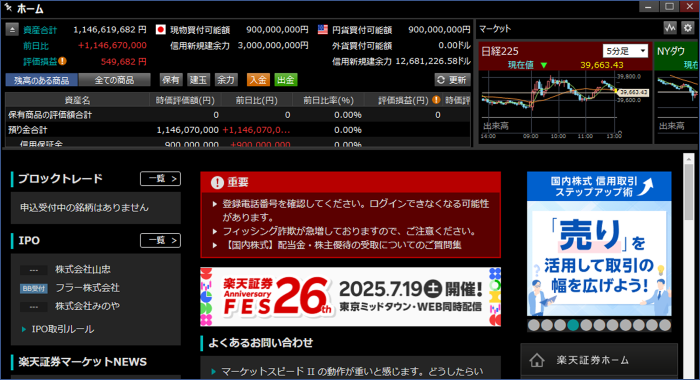
Task: Open the IPO 一覧 list
Action: click(160, 240)
